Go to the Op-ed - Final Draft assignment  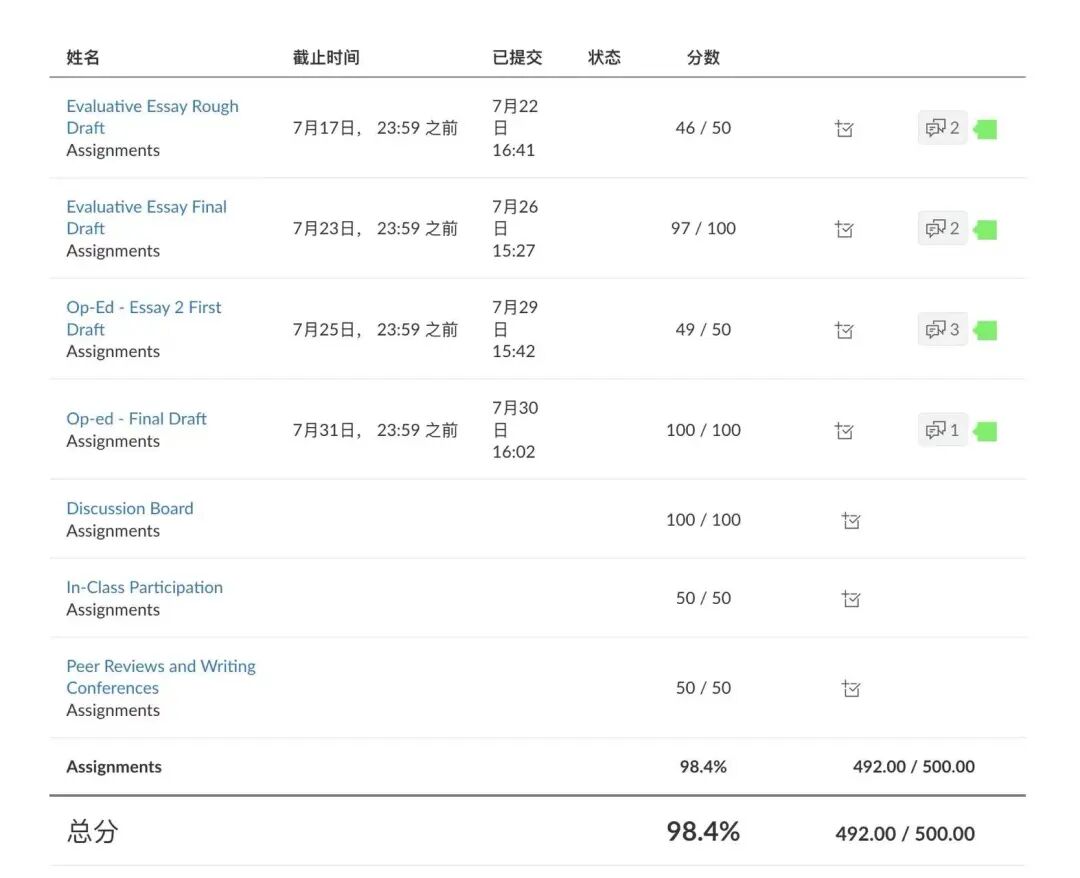point(136,419)
